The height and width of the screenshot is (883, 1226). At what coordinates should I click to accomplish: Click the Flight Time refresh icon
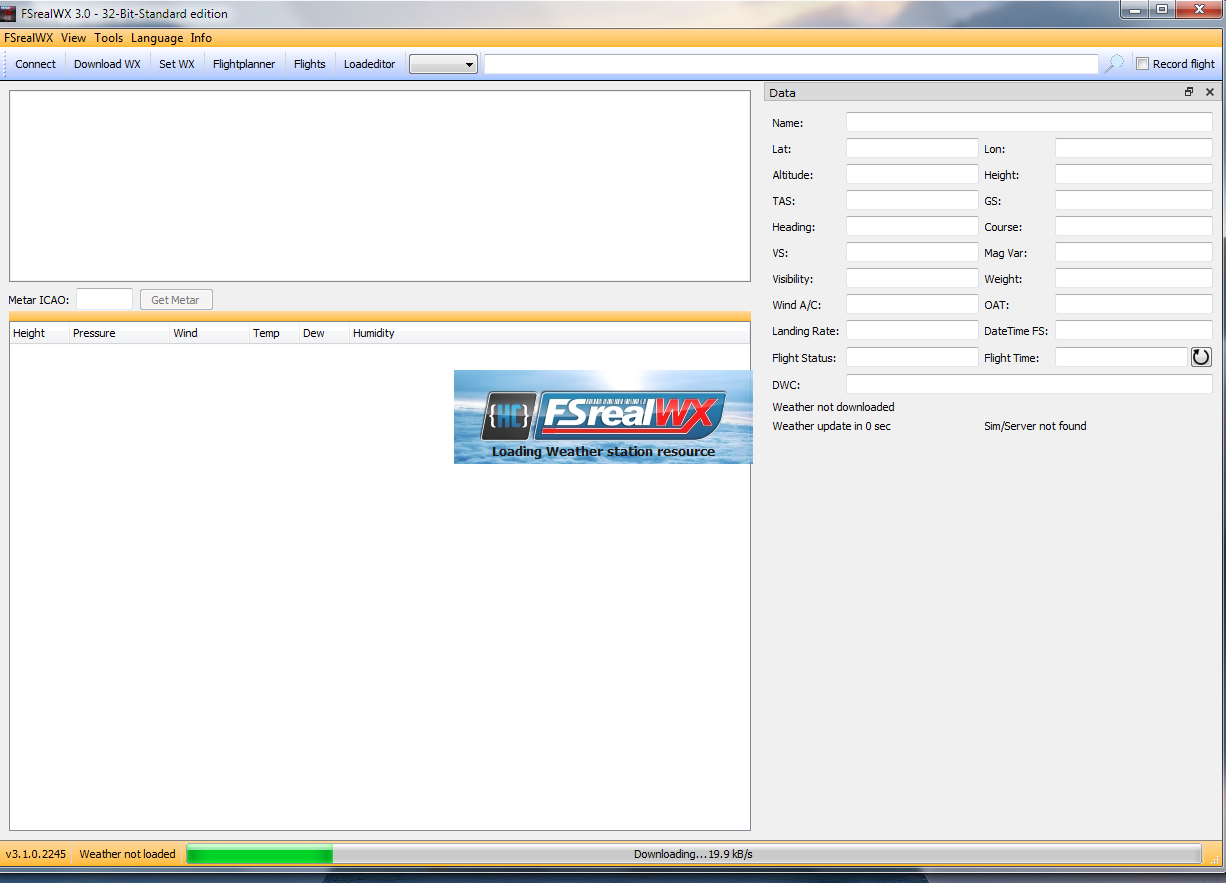point(1201,357)
